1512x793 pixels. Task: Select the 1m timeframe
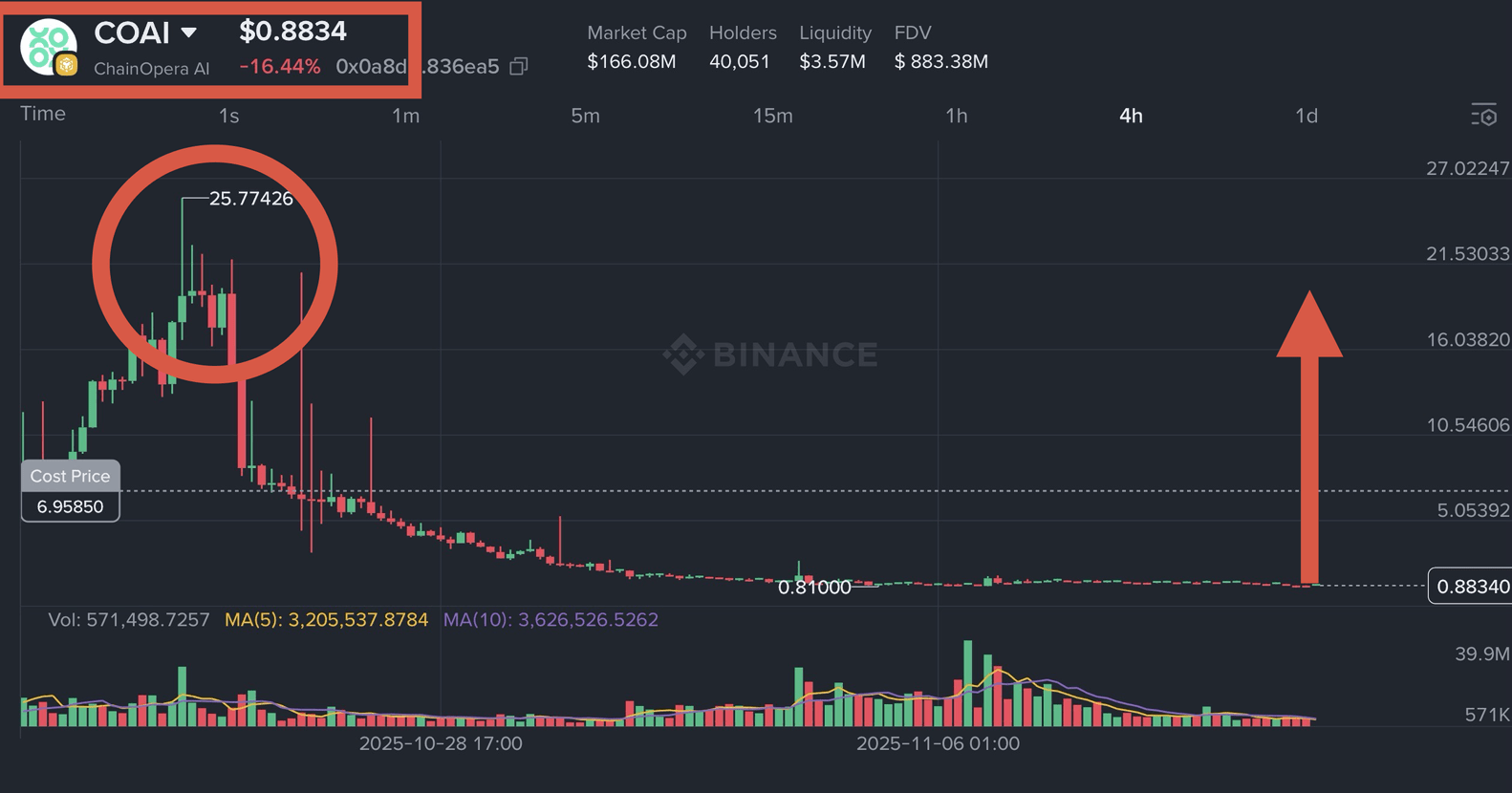coord(405,116)
